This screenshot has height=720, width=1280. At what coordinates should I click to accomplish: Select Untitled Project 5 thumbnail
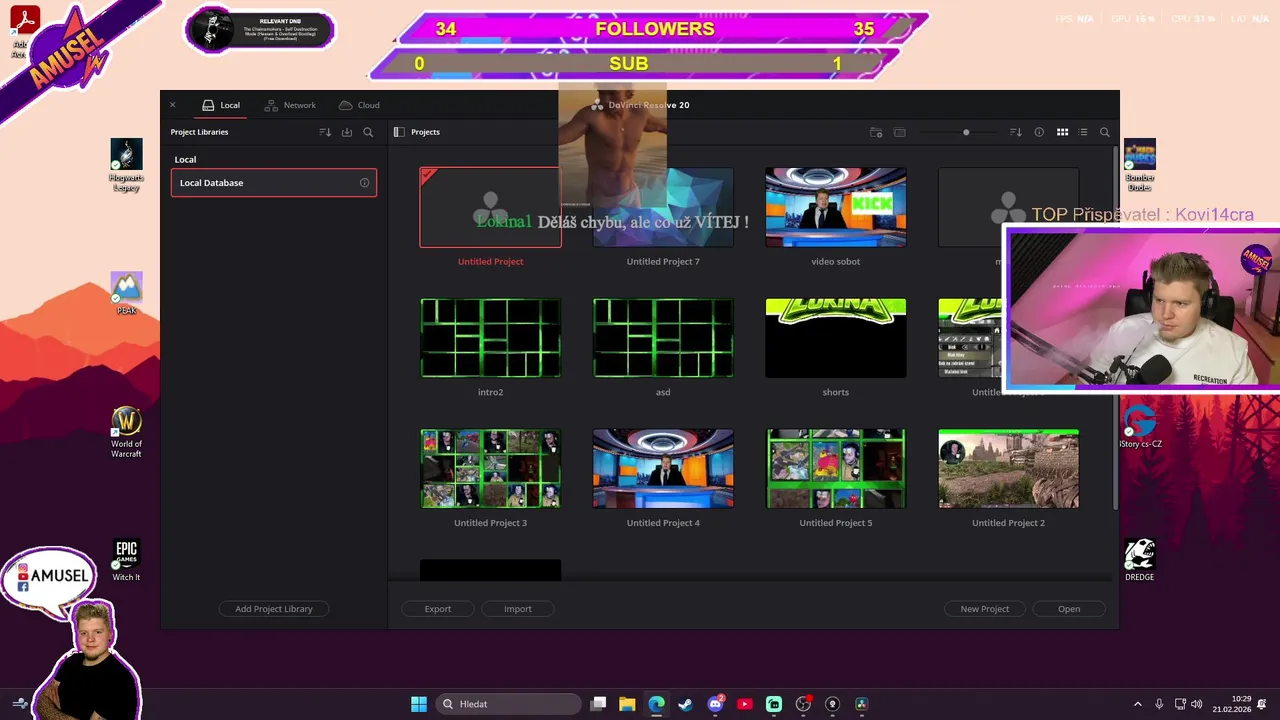click(x=836, y=469)
